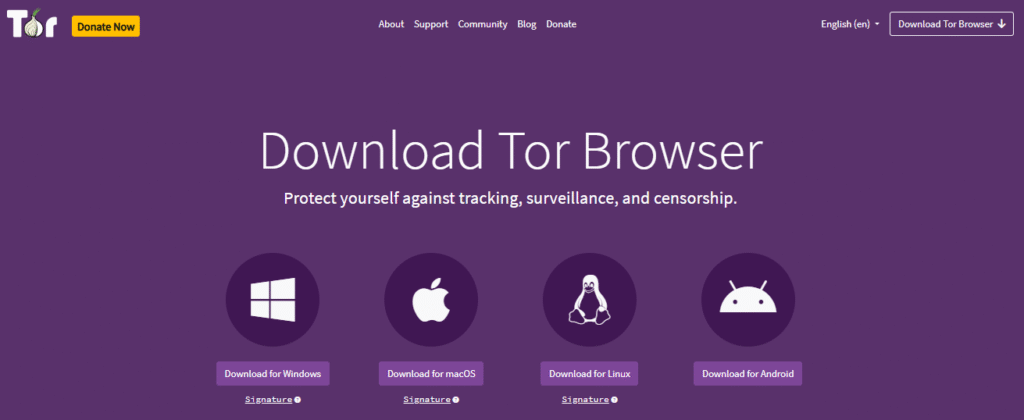The width and height of the screenshot is (1024, 420).
Task: Click the help icon beside macOS Signature
Action: tap(456, 400)
